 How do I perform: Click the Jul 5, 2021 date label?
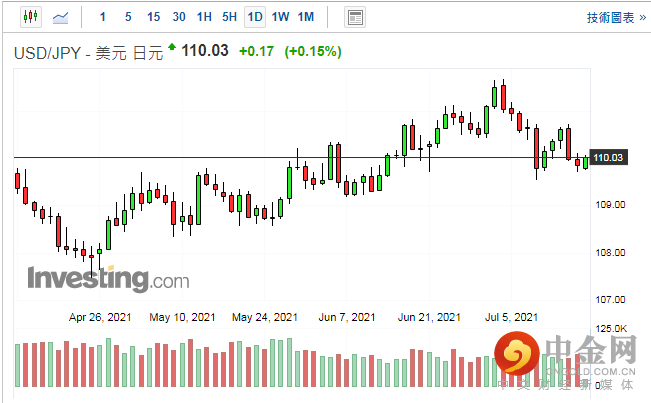[x=512, y=318]
